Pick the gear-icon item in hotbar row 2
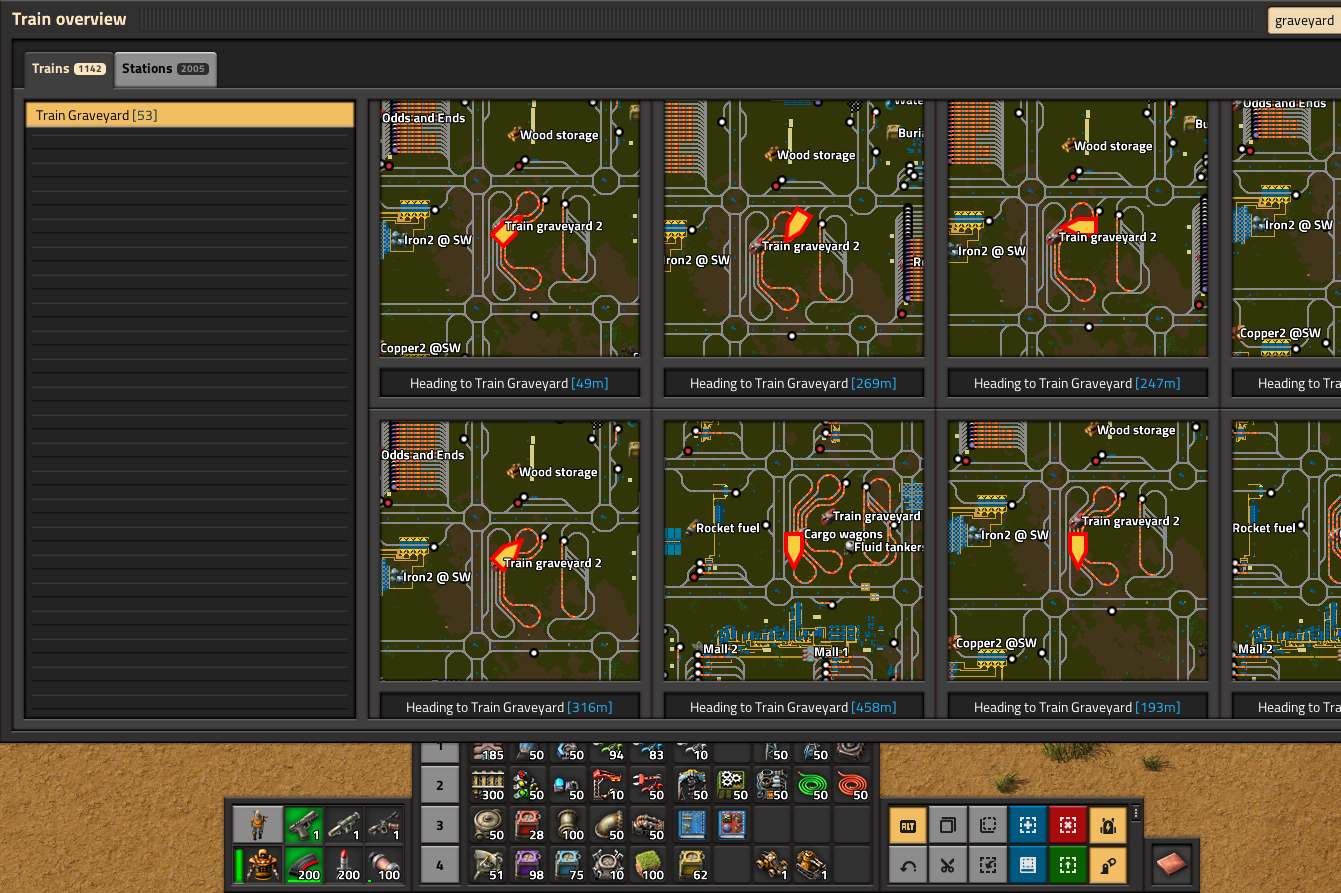Image resolution: width=1341 pixels, height=893 pixels. pyautogui.click(x=731, y=785)
